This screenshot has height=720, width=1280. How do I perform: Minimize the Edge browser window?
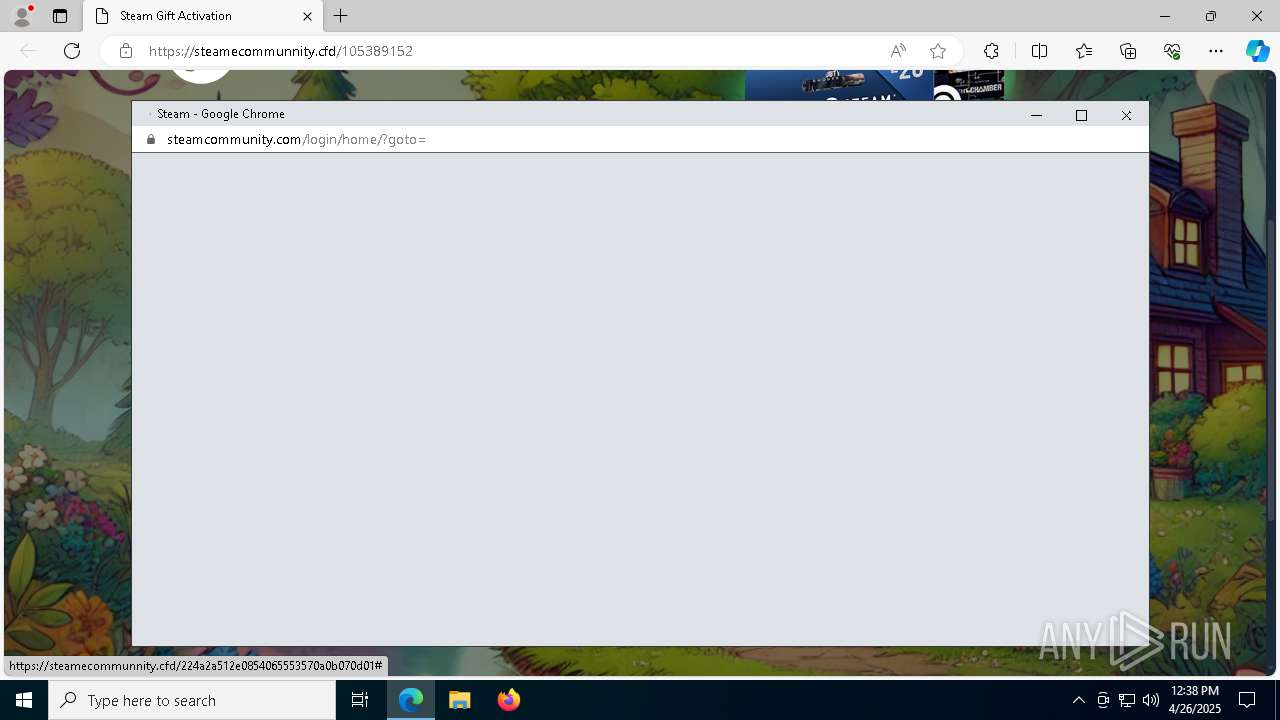(x=1165, y=16)
